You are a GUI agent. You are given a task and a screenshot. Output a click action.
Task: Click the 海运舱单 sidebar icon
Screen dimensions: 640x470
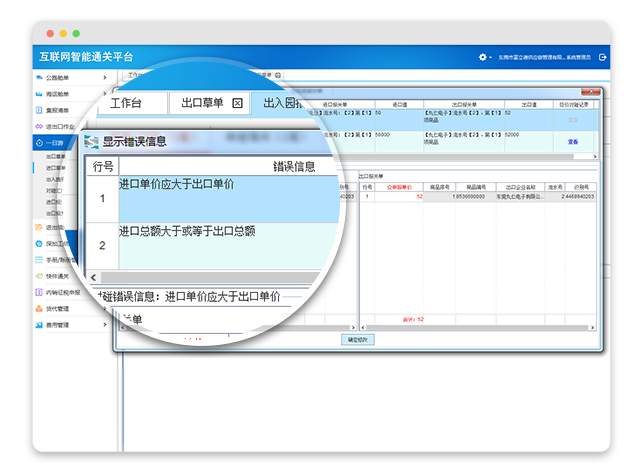(x=39, y=93)
